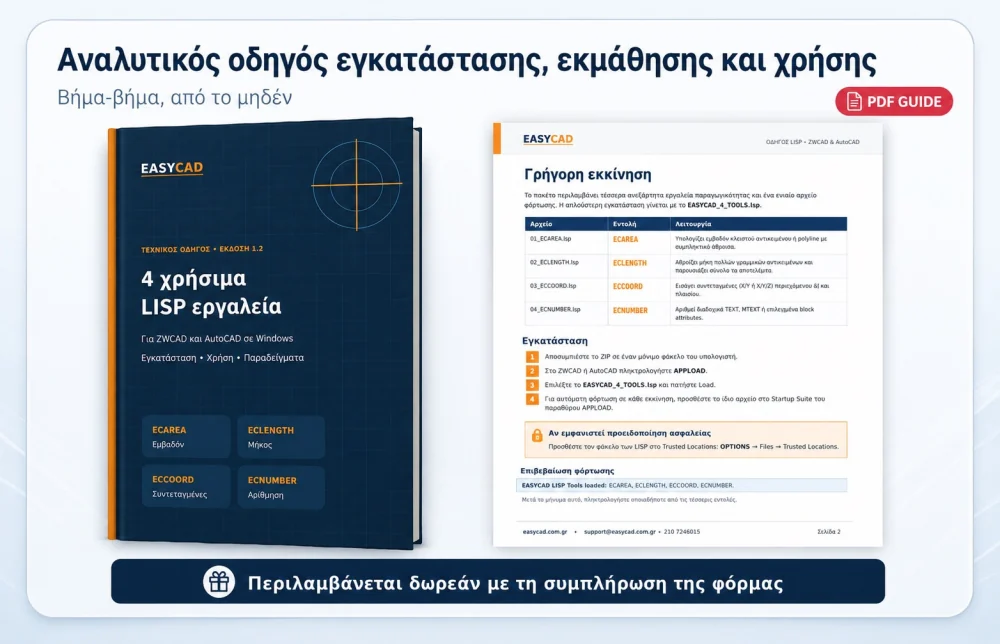Image resolution: width=1000 pixels, height=644 pixels.
Task: Select the ECLENGTH Μήκος card on the cover
Action: point(281,437)
